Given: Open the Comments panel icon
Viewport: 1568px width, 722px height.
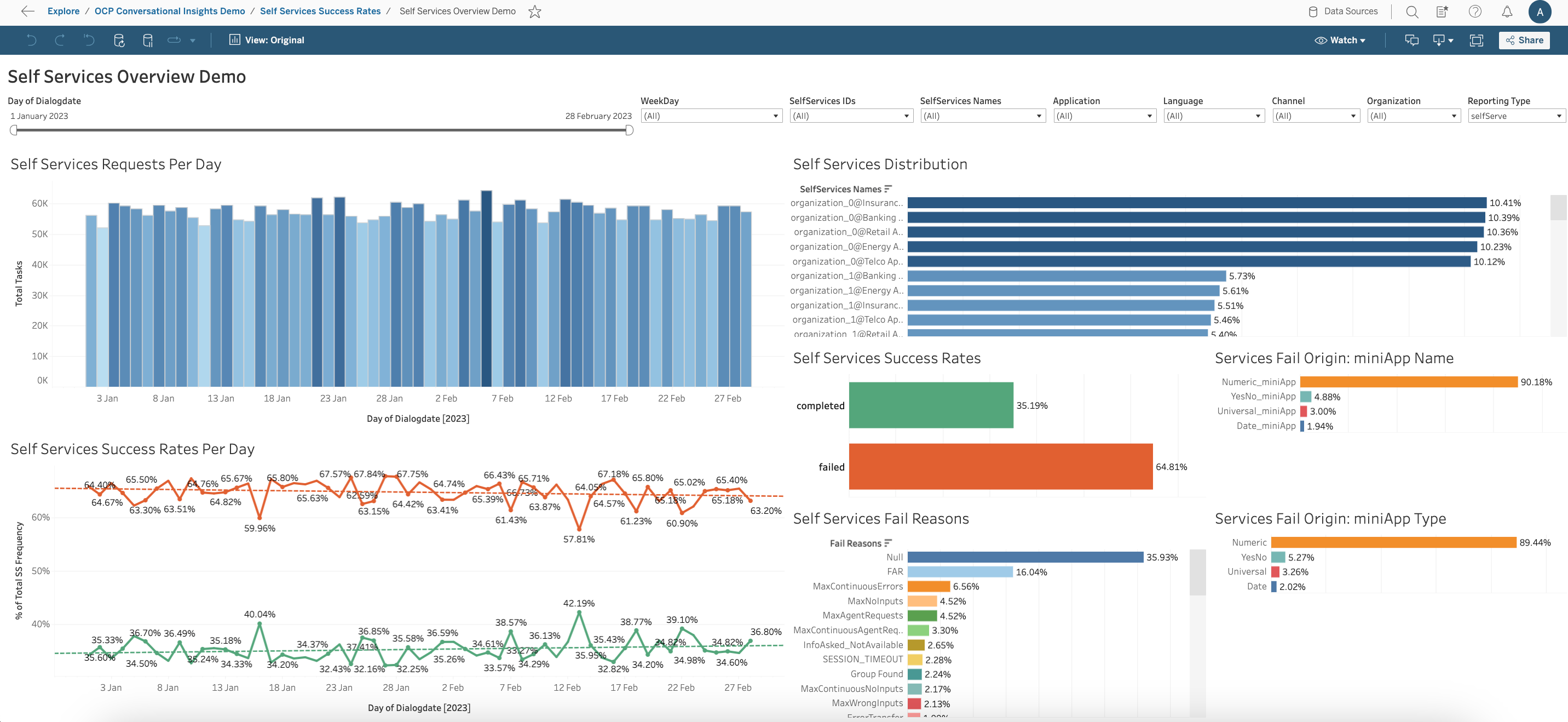Looking at the screenshot, I should click(x=1411, y=40).
